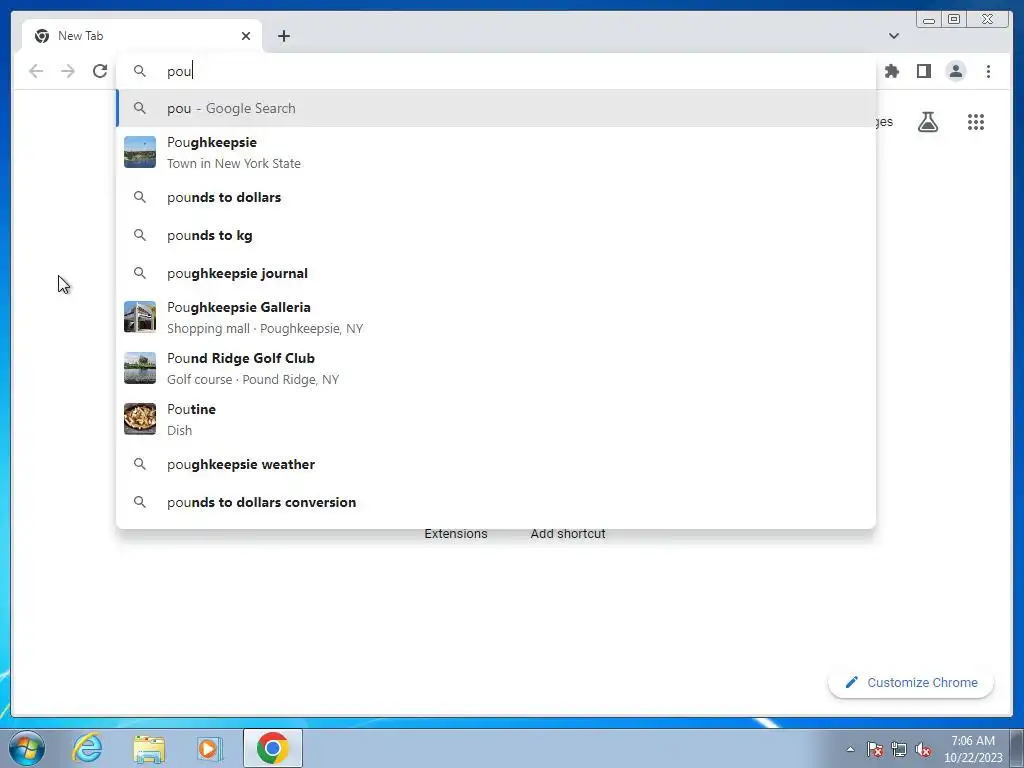Image resolution: width=1024 pixels, height=768 pixels.
Task: Open Chrome's three-dot menu
Action: 988,71
